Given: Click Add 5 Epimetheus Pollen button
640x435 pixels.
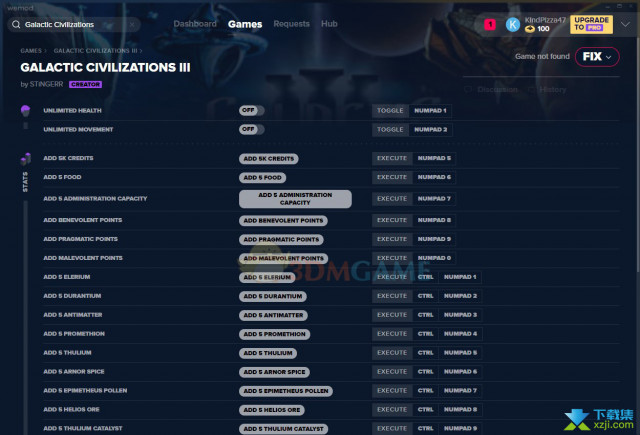Looking at the screenshot, I should tap(286, 391).
